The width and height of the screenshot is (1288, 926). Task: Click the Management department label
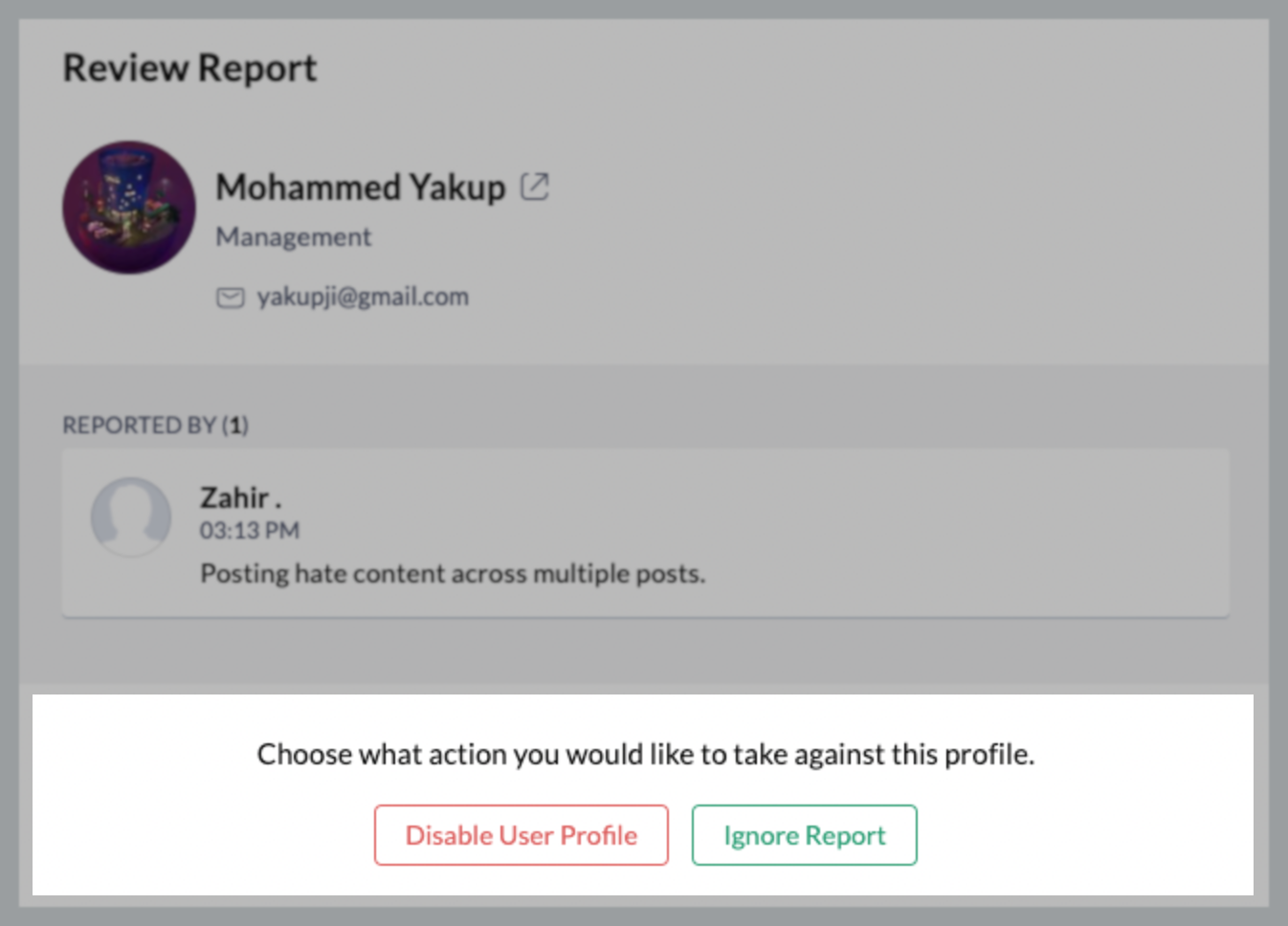[x=293, y=237]
